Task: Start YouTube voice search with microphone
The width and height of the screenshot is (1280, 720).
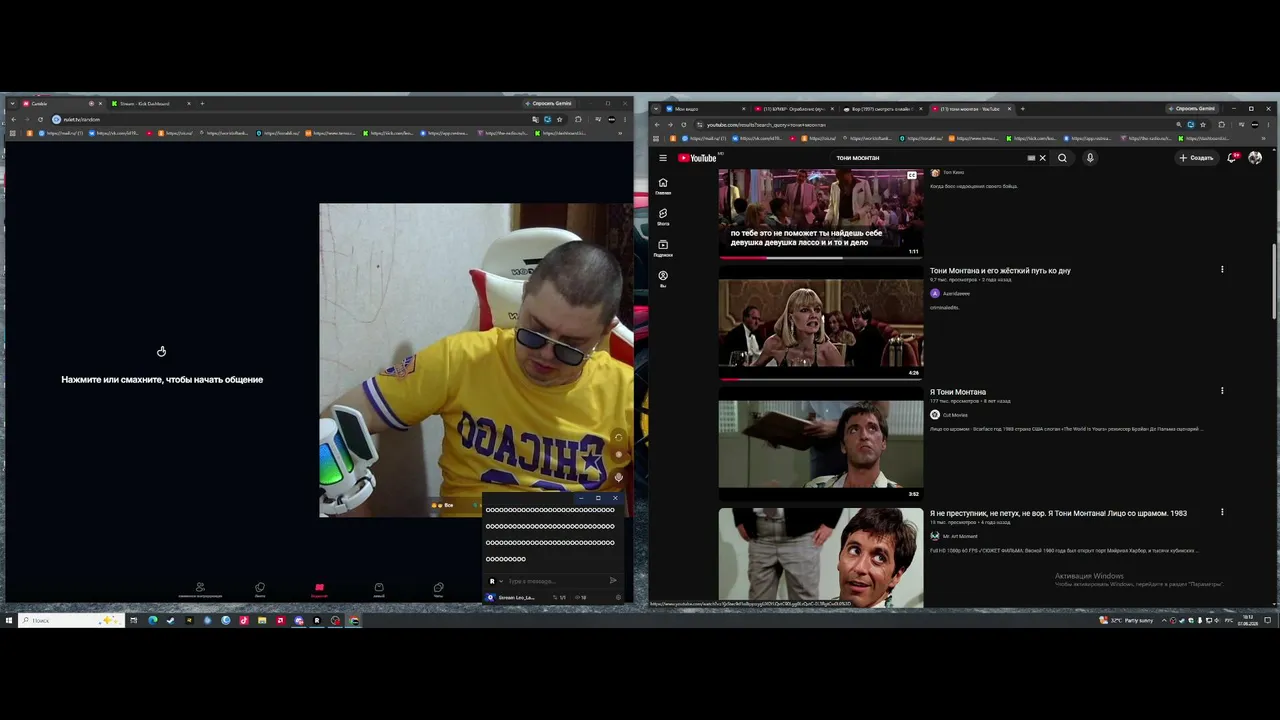Action: pyautogui.click(x=1090, y=158)
